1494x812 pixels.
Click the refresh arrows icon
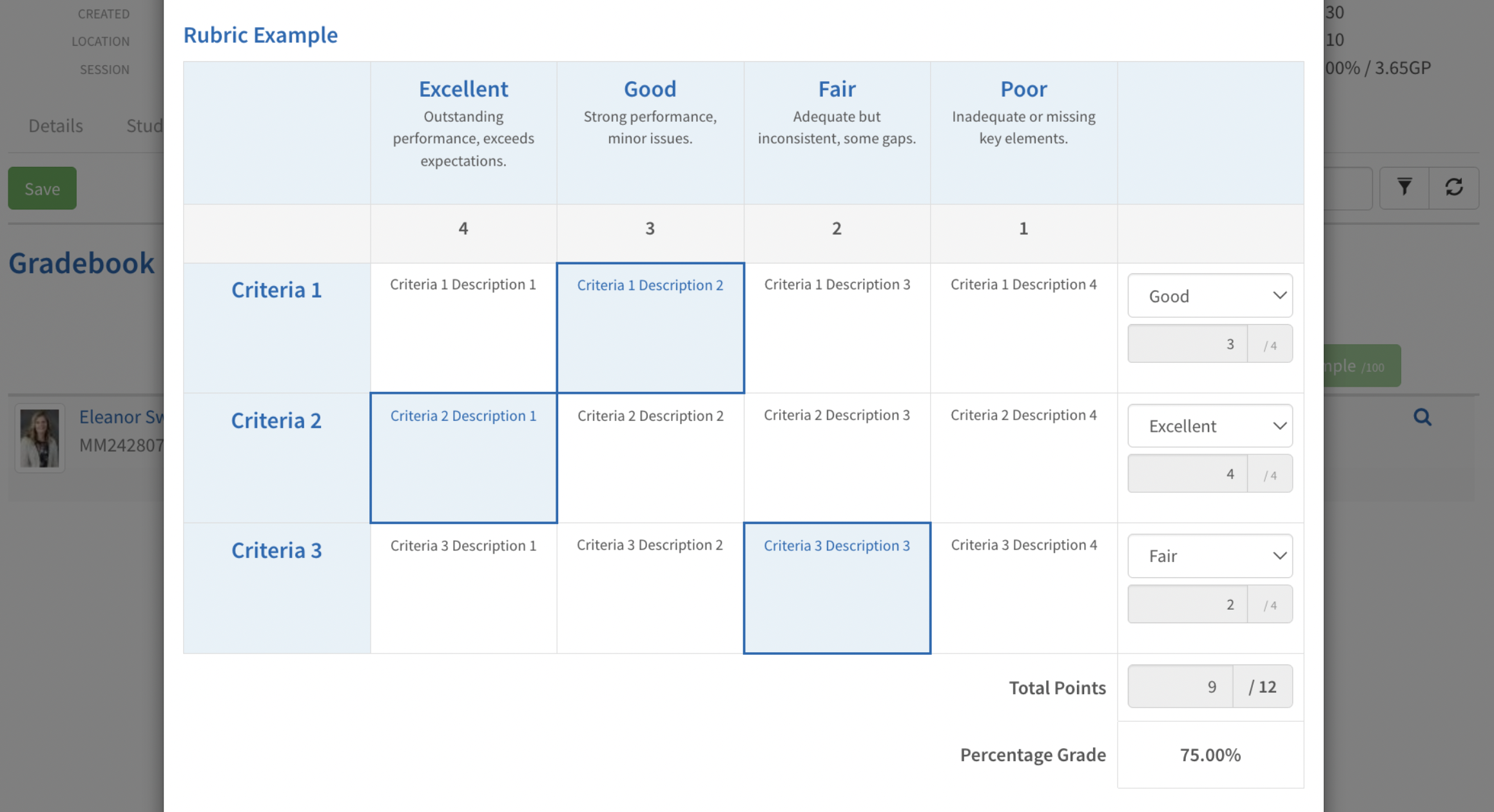[1454, 188]
